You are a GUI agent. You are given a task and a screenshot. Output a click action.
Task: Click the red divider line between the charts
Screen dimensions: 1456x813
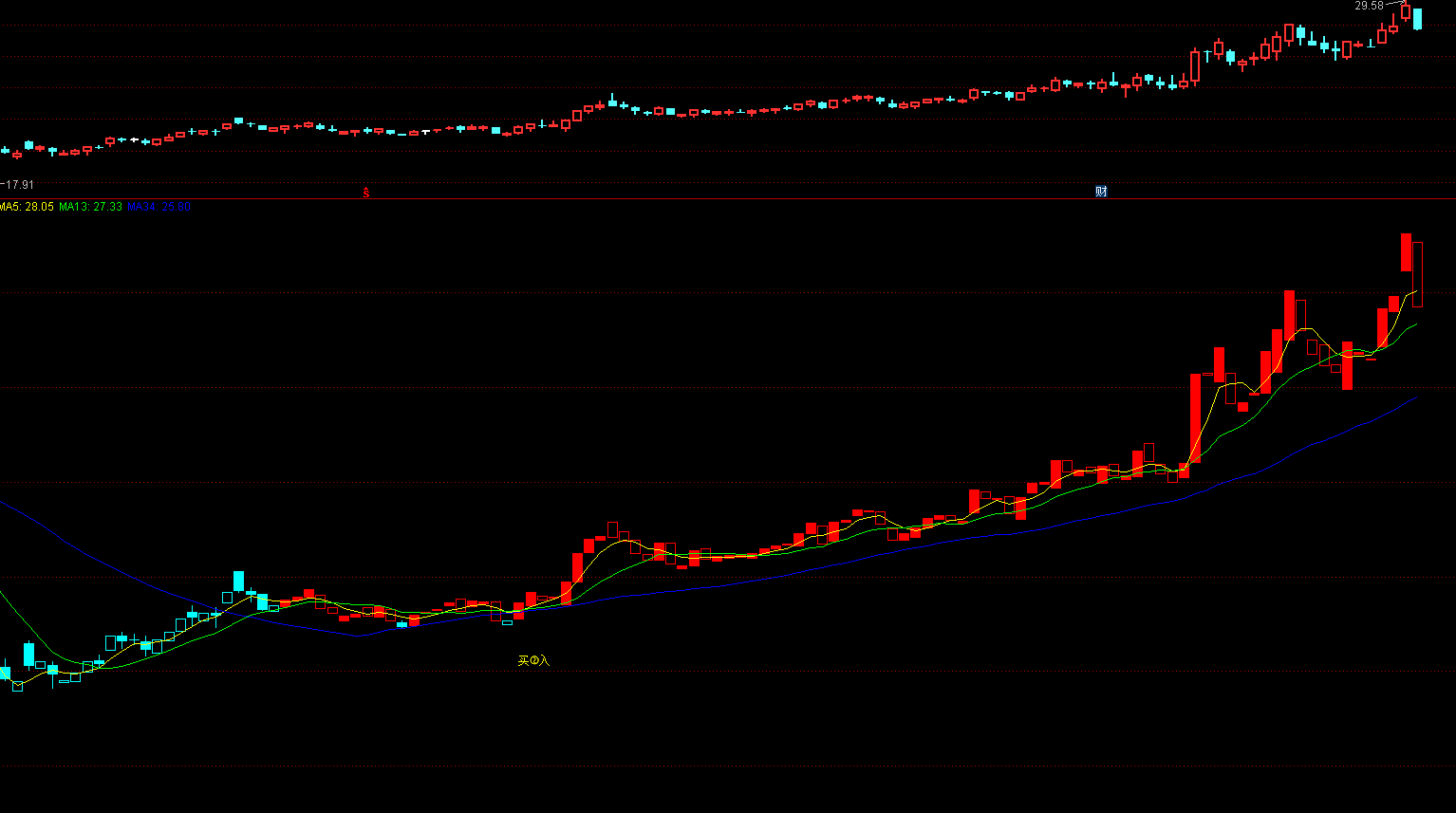[728, 198]
